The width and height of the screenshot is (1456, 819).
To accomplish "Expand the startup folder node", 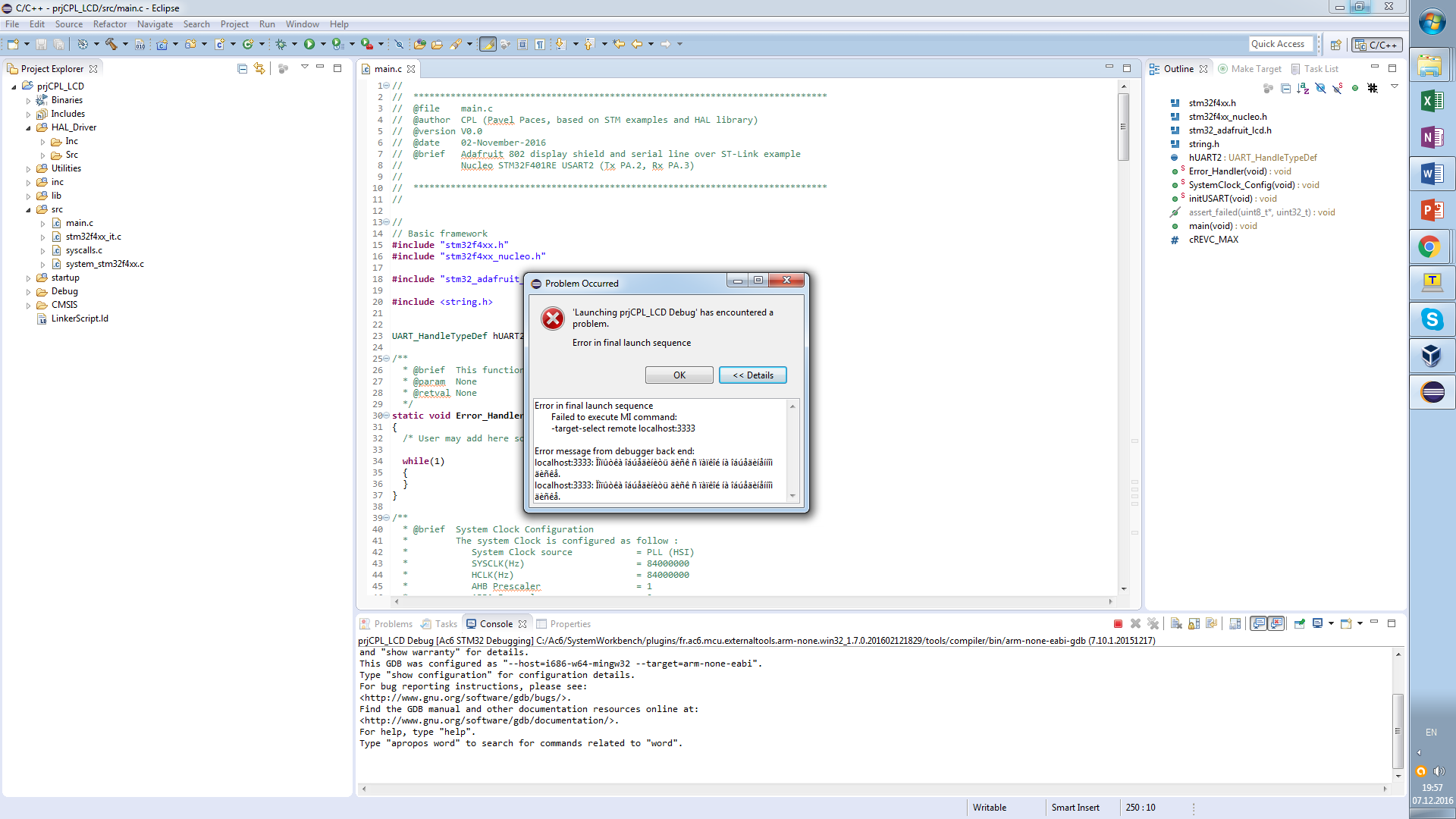I will click(x=29, y=278).
